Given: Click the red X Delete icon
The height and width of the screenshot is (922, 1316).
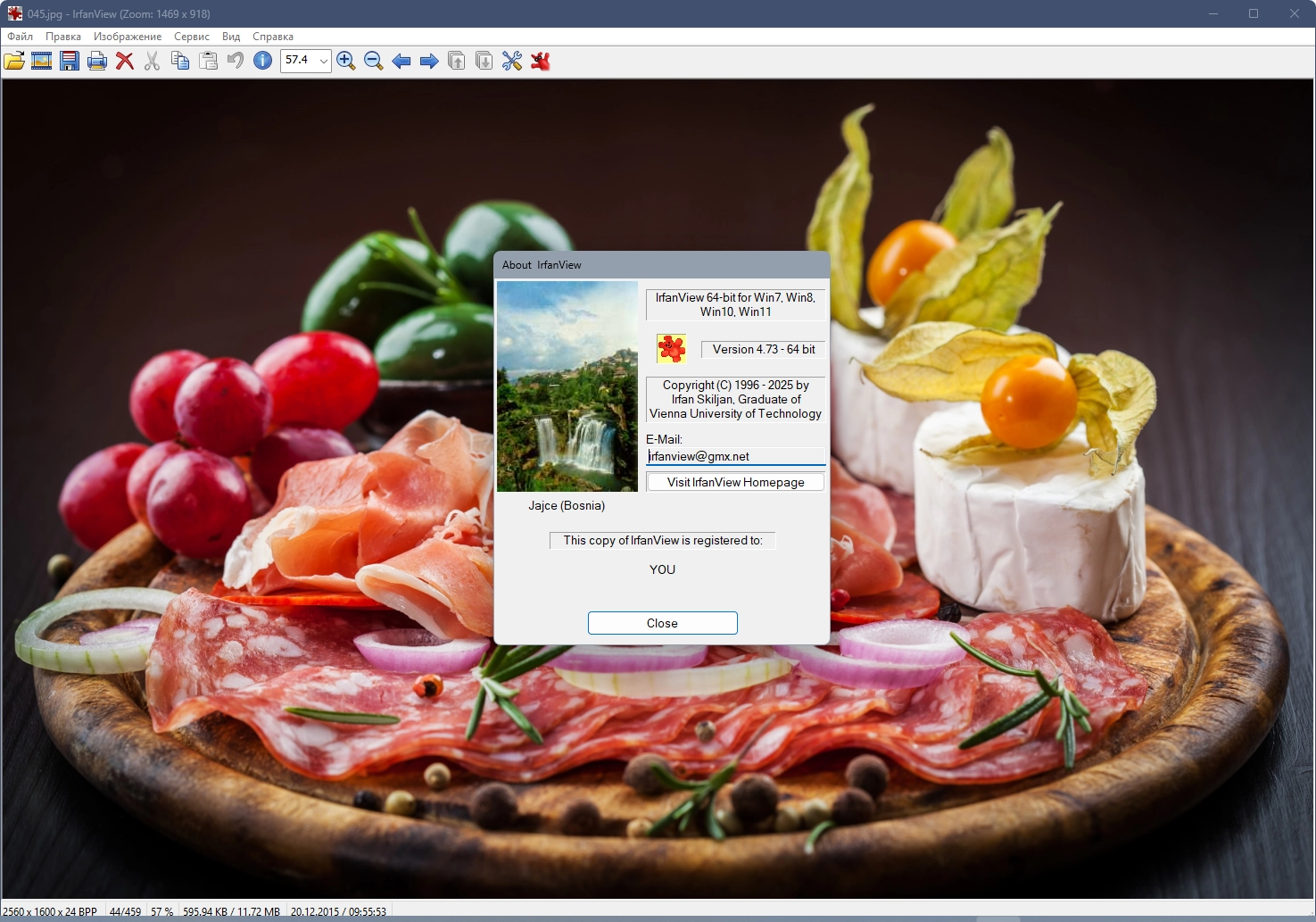Looking at the screenshot, I should (x=125, y=61).
